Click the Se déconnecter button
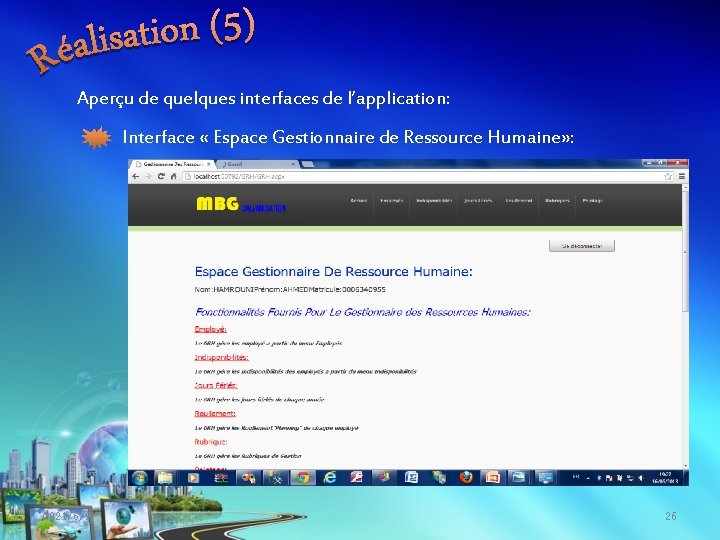720x540 pixels. pos(582,246)
